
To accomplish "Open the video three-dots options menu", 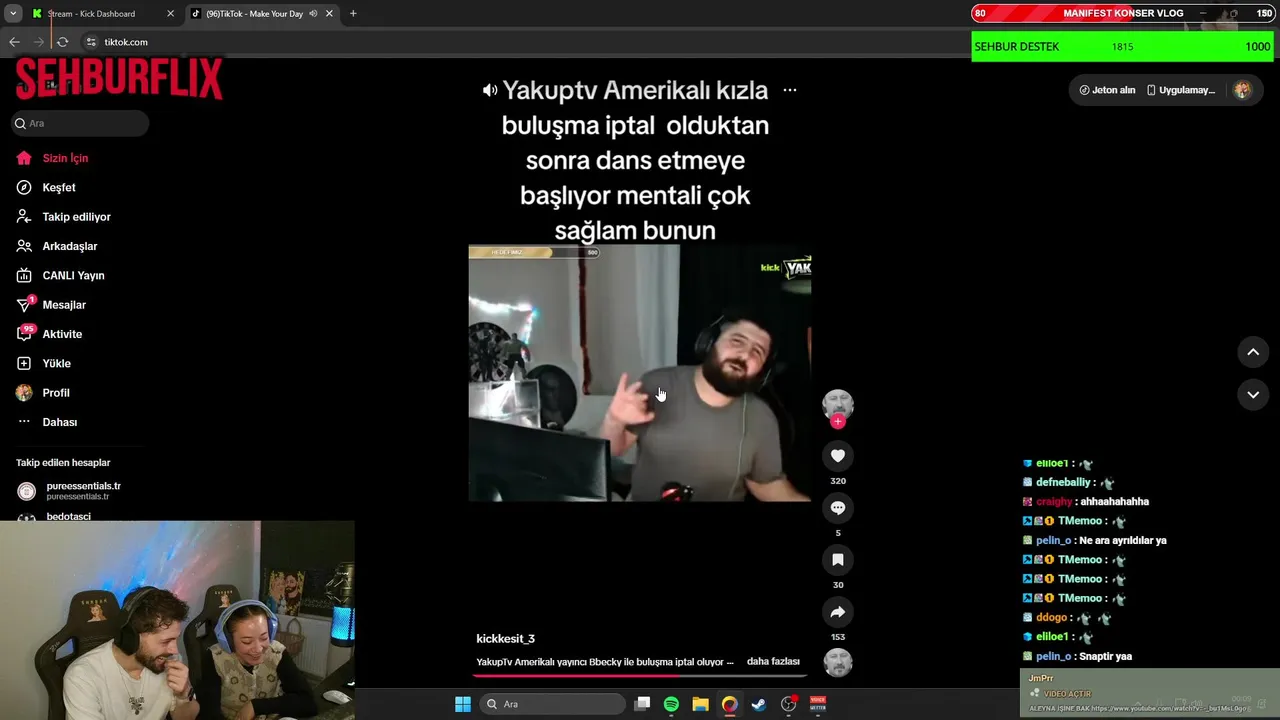I will pyautogui.click(x=790, y=90).
